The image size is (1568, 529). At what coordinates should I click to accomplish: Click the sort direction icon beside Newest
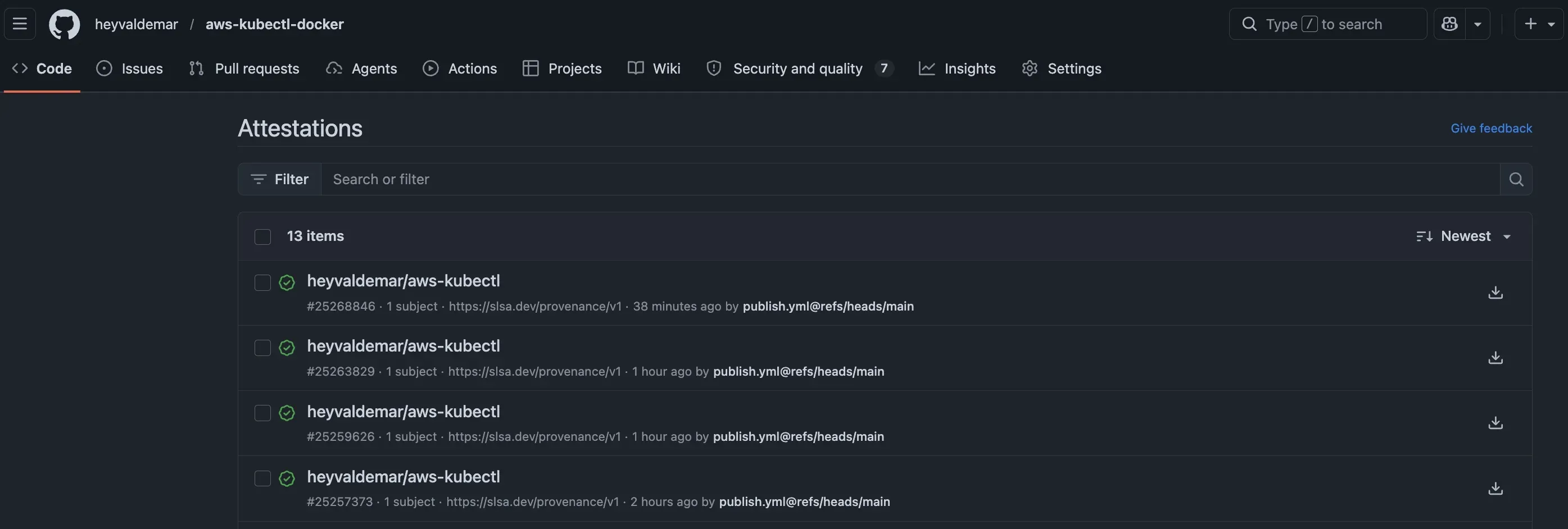(1424, 236)
